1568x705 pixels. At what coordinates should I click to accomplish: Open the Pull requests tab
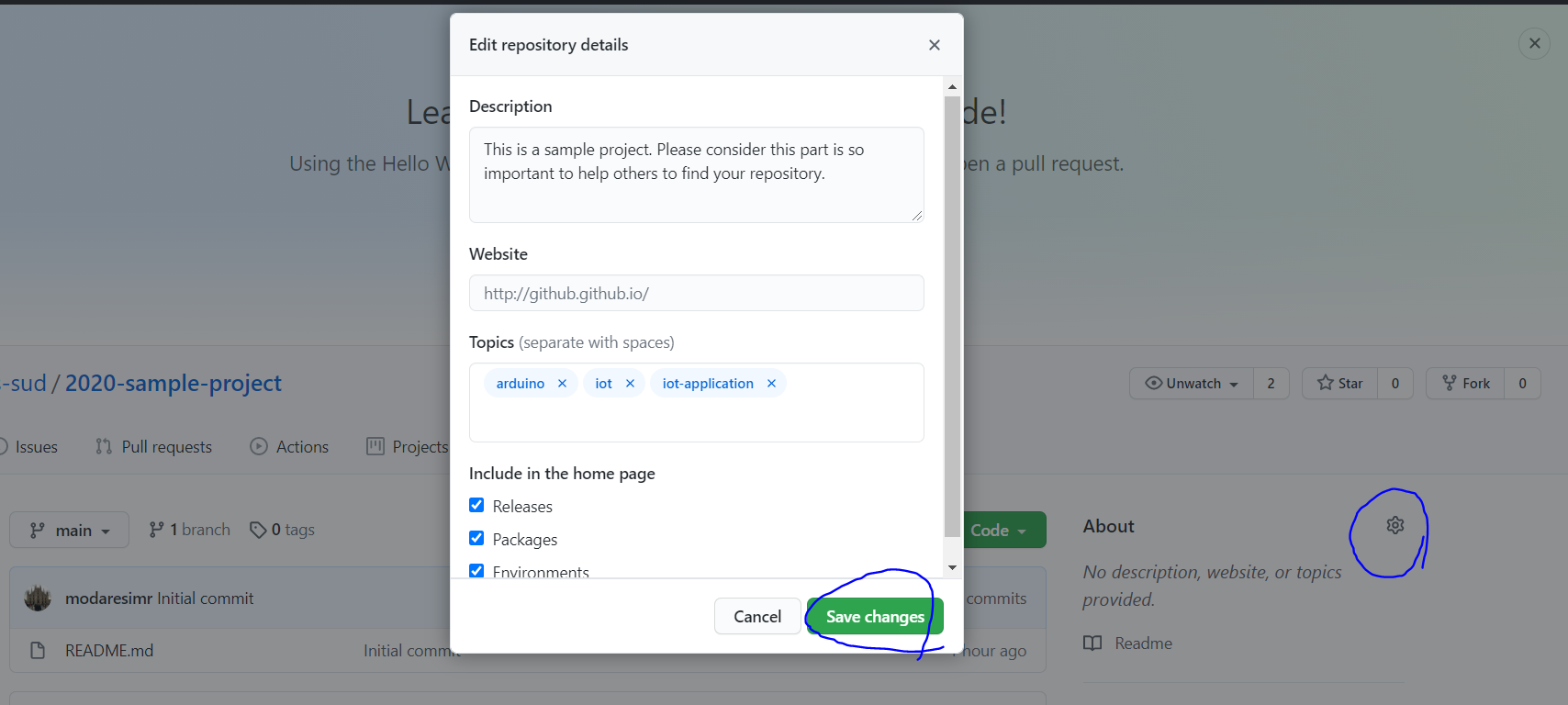153,447
